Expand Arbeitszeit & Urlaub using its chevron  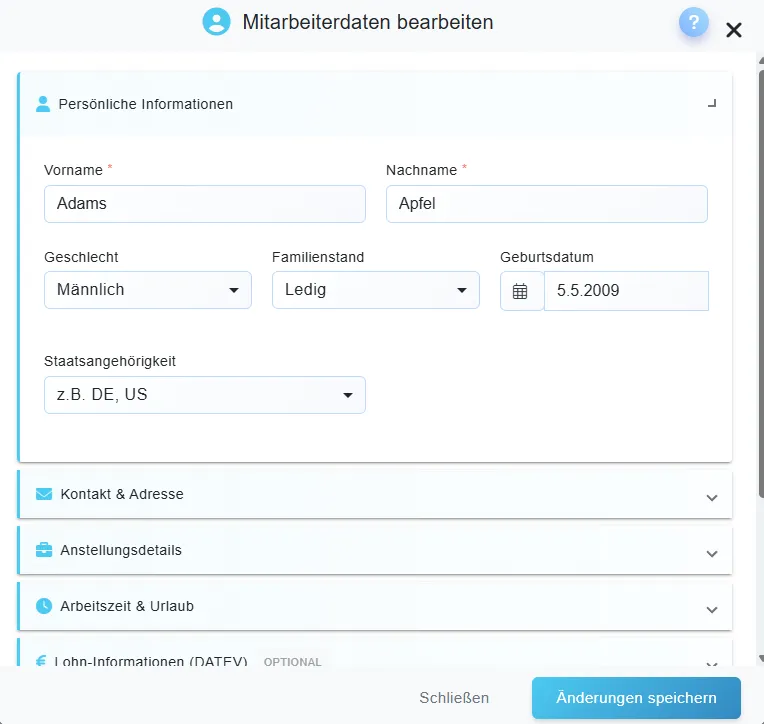712,610
